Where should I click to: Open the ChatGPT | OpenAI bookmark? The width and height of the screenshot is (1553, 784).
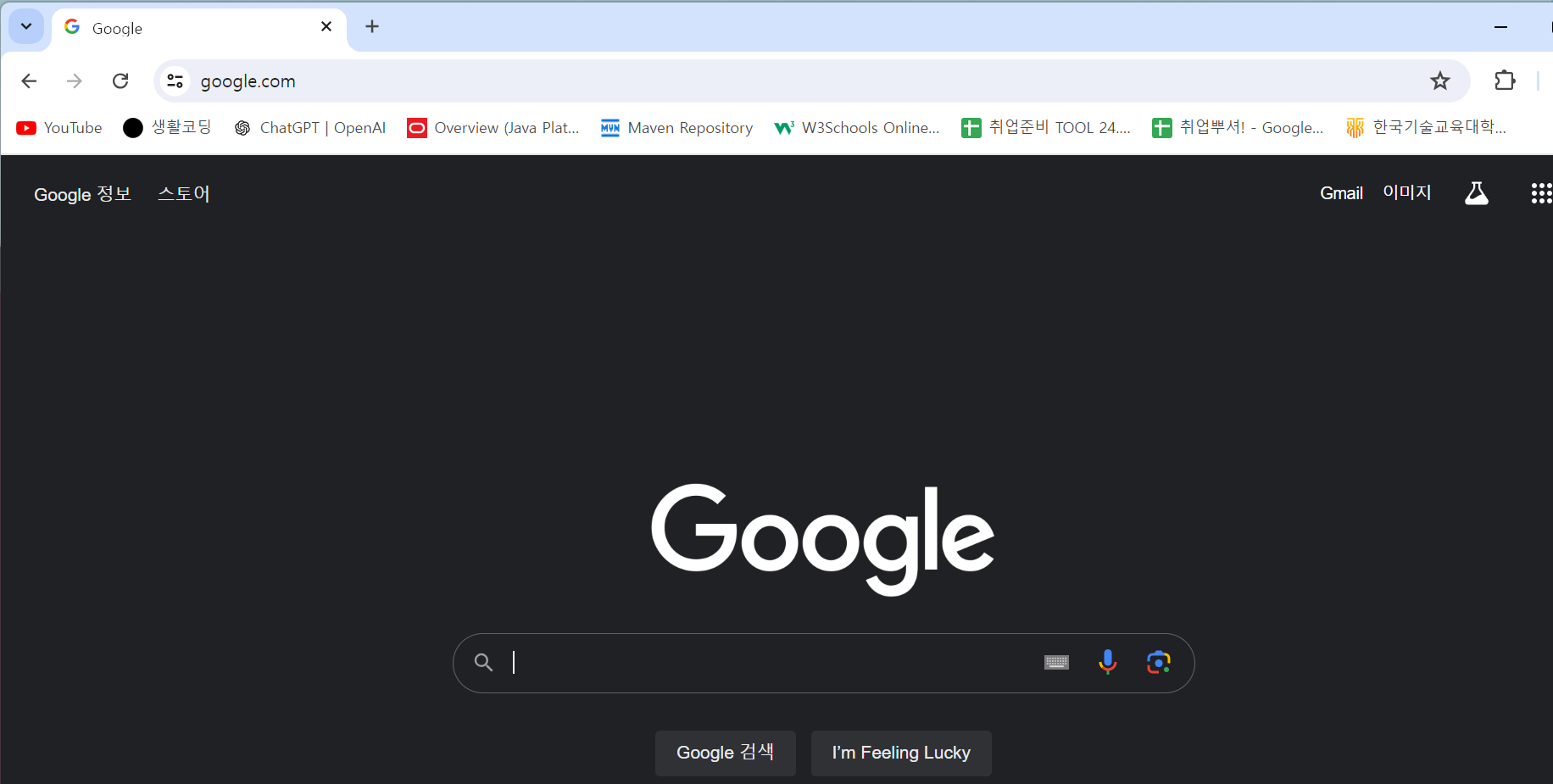(310, 128)
